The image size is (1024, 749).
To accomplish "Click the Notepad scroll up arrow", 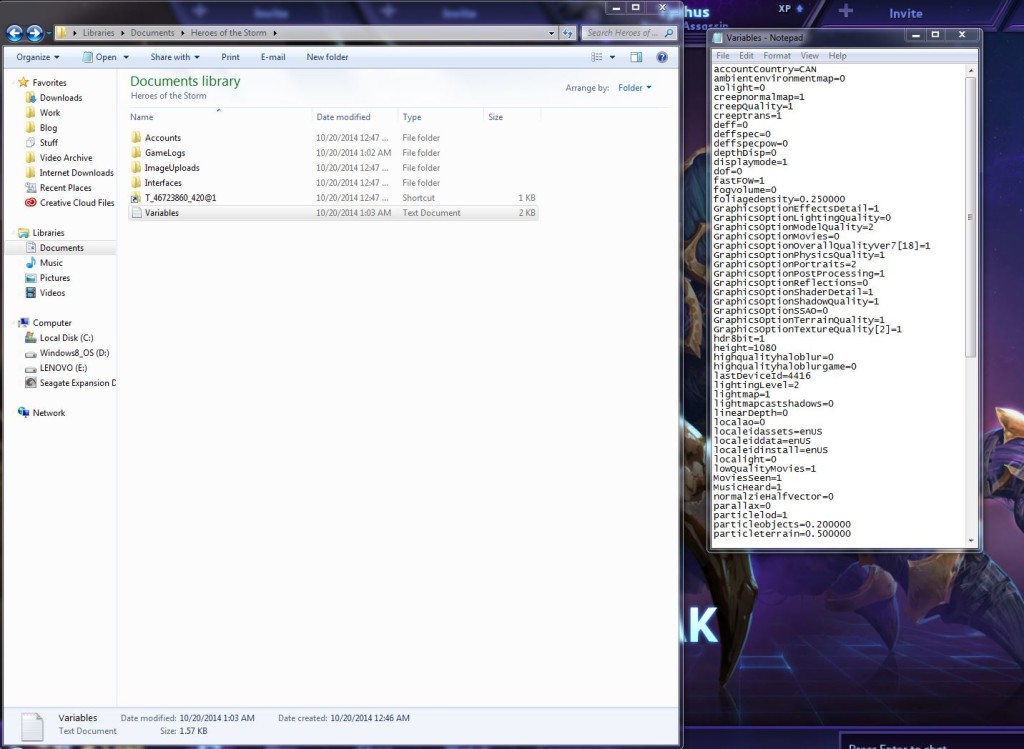I will (970, 71).
